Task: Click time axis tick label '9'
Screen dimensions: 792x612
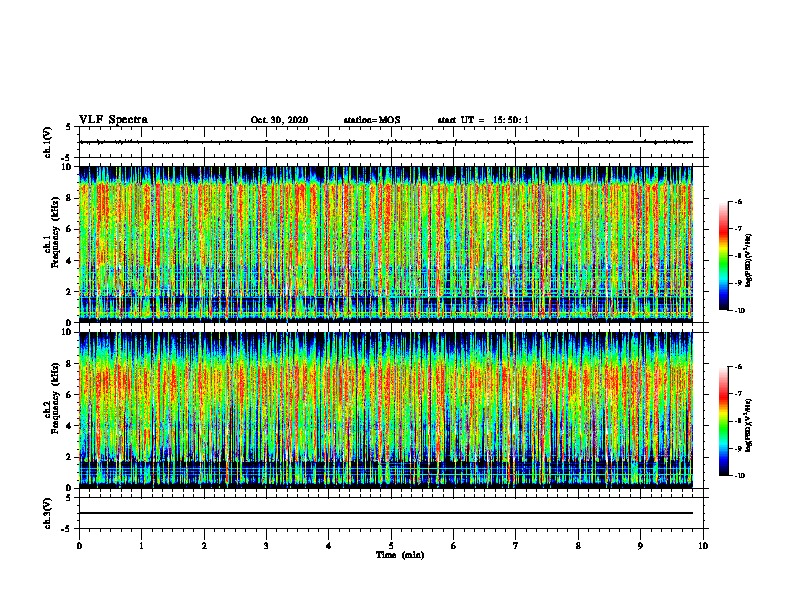Action: point(640,546)
